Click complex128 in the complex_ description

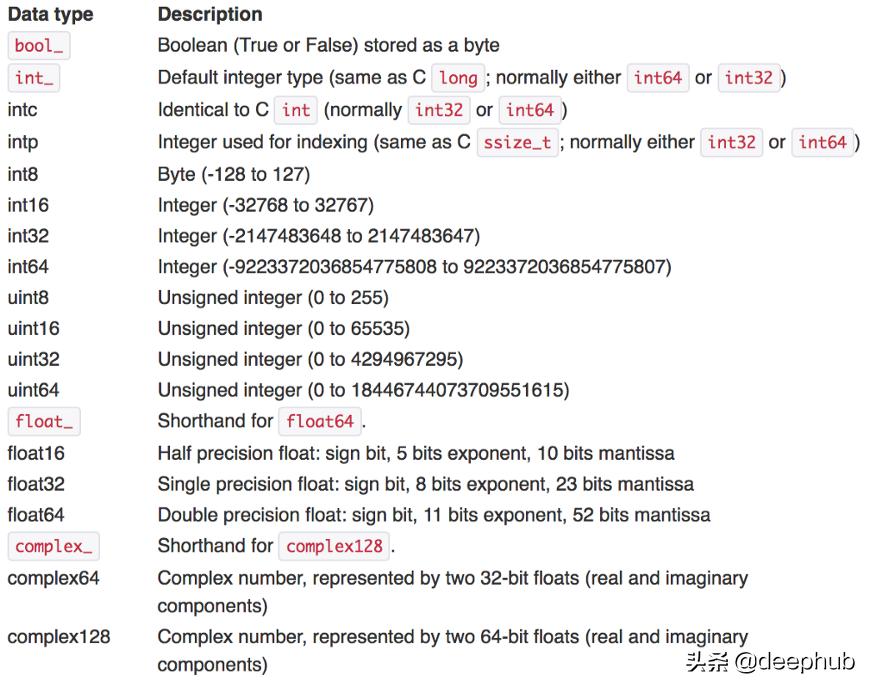pyautogui.click(x=335, y=547)
